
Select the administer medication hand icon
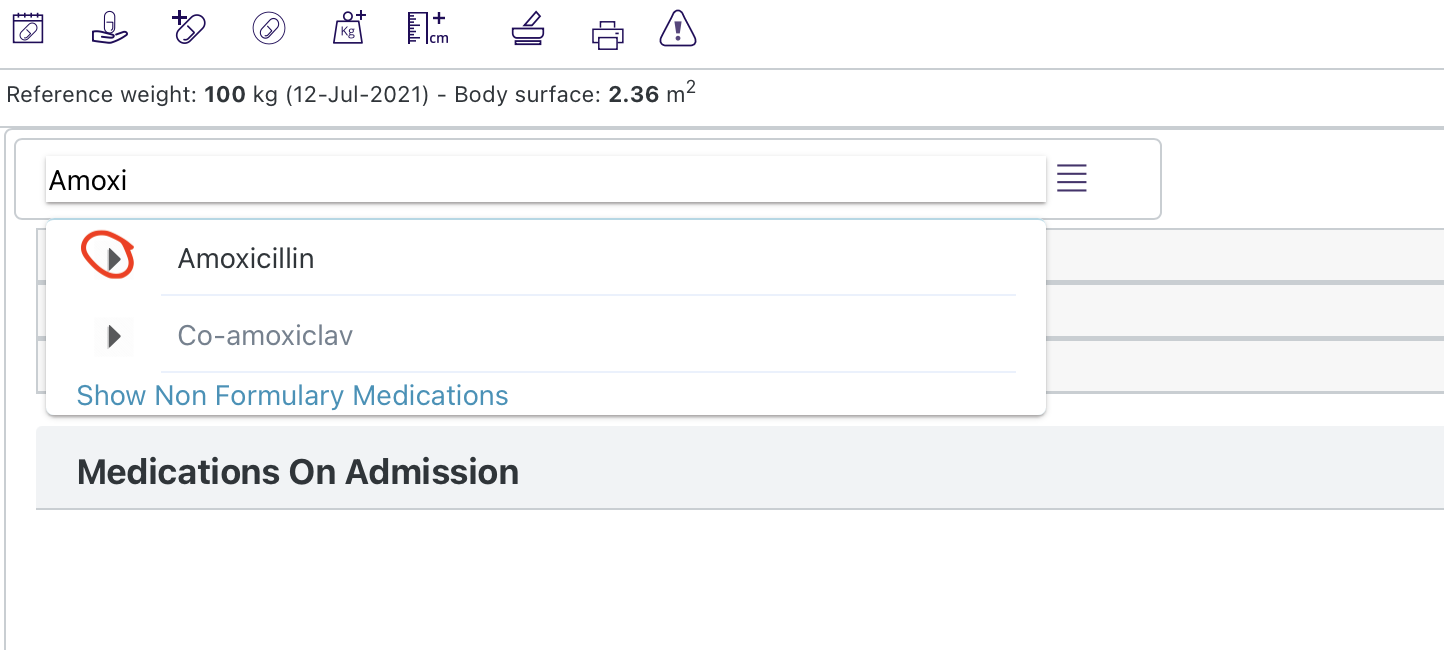pyautogui.click(x=108, y=28)
